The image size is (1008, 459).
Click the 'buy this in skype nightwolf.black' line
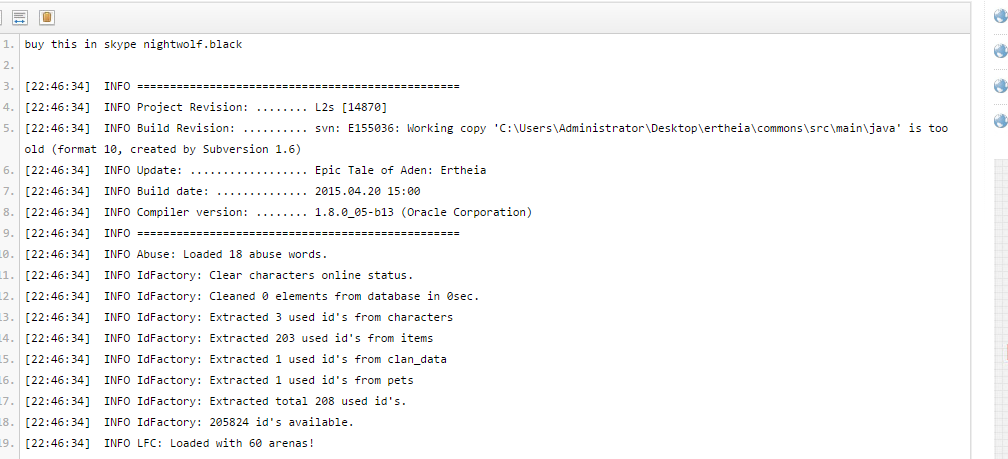pos(133,44)
